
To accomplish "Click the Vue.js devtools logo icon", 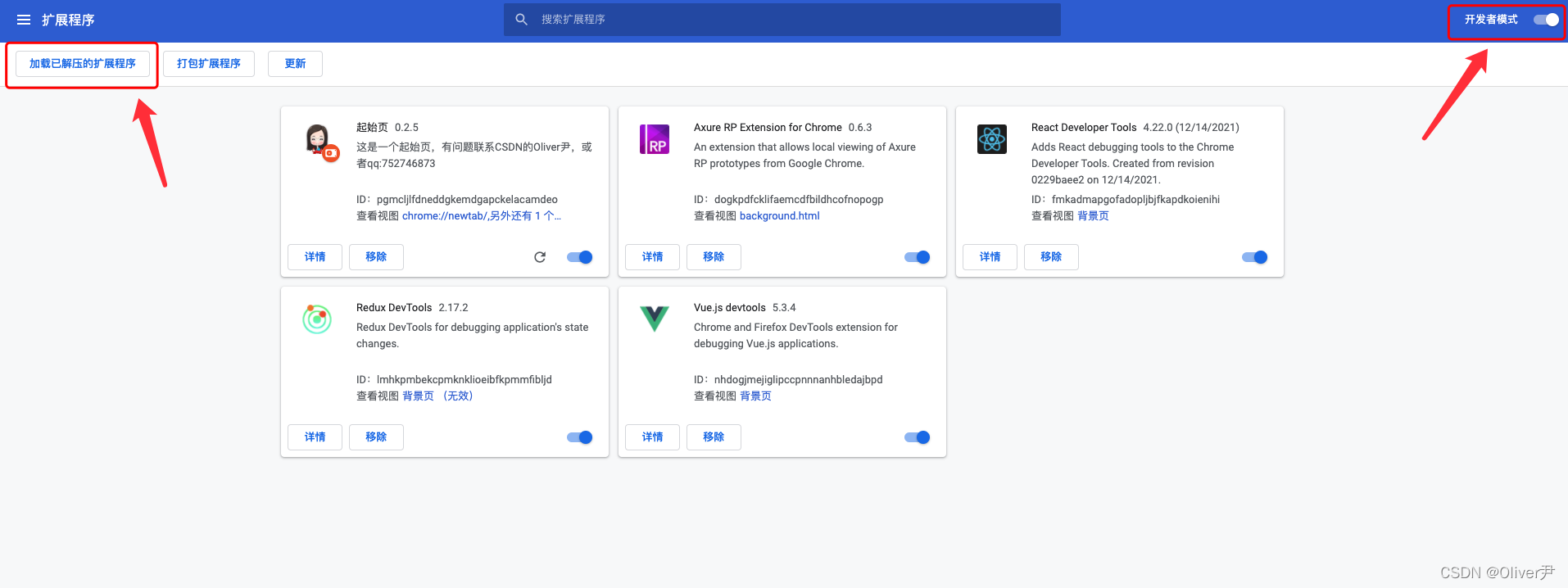I will 654,318.
